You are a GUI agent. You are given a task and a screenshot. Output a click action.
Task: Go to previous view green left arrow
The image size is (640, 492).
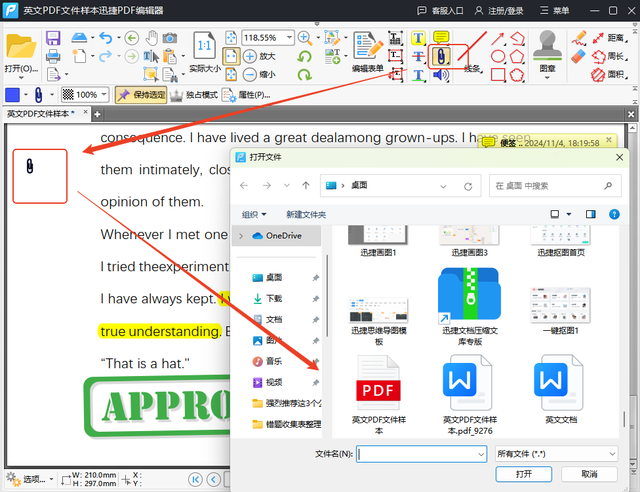(131, 38)
